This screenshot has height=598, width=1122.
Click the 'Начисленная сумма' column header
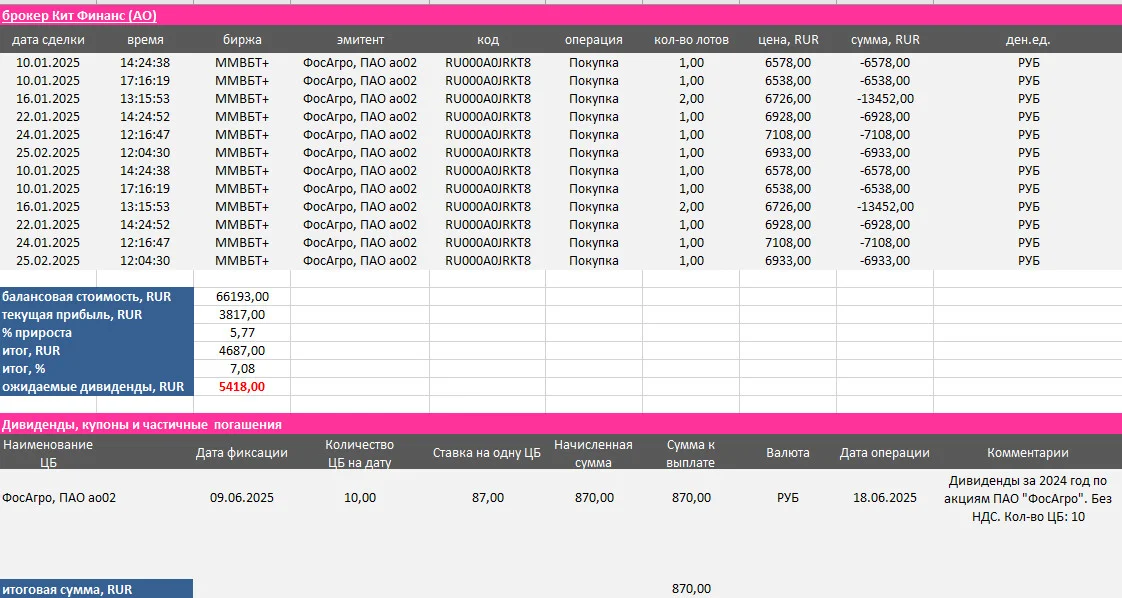(x=593, y=453)
